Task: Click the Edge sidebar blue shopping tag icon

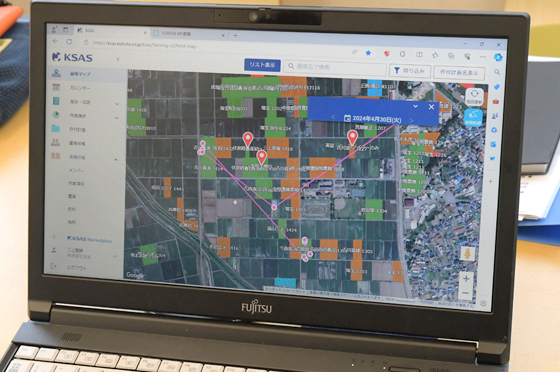Action: 496,87
